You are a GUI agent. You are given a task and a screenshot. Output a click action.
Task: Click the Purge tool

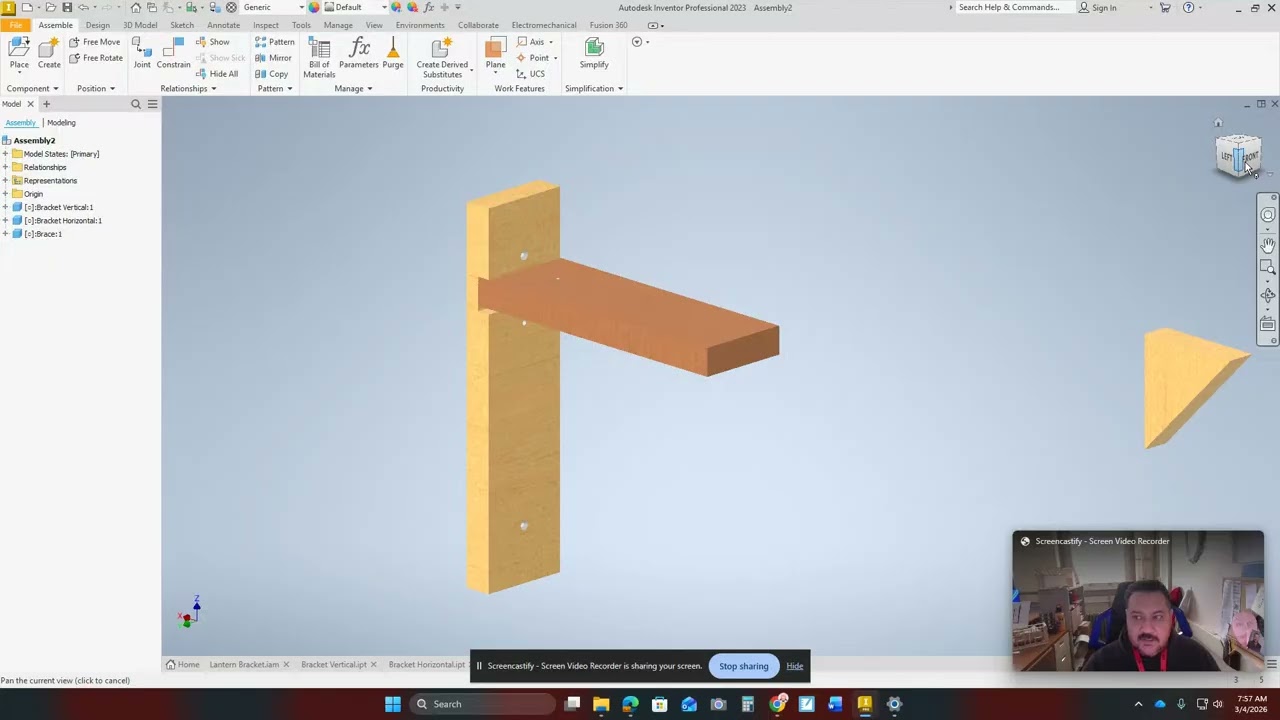(393, 54)
